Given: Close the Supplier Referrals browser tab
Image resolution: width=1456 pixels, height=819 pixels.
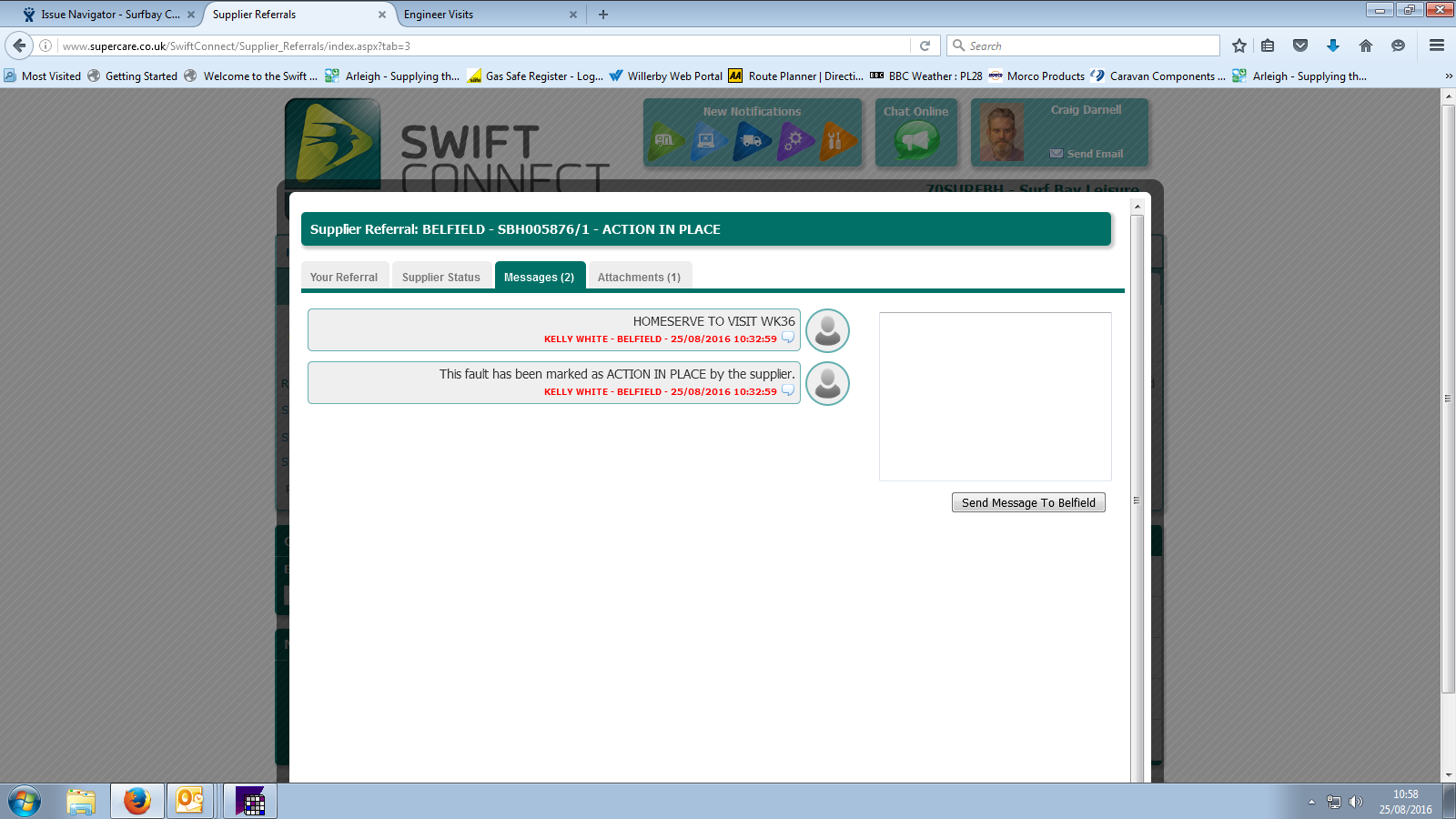Looking at the screenshot, I should coord(382,15).
